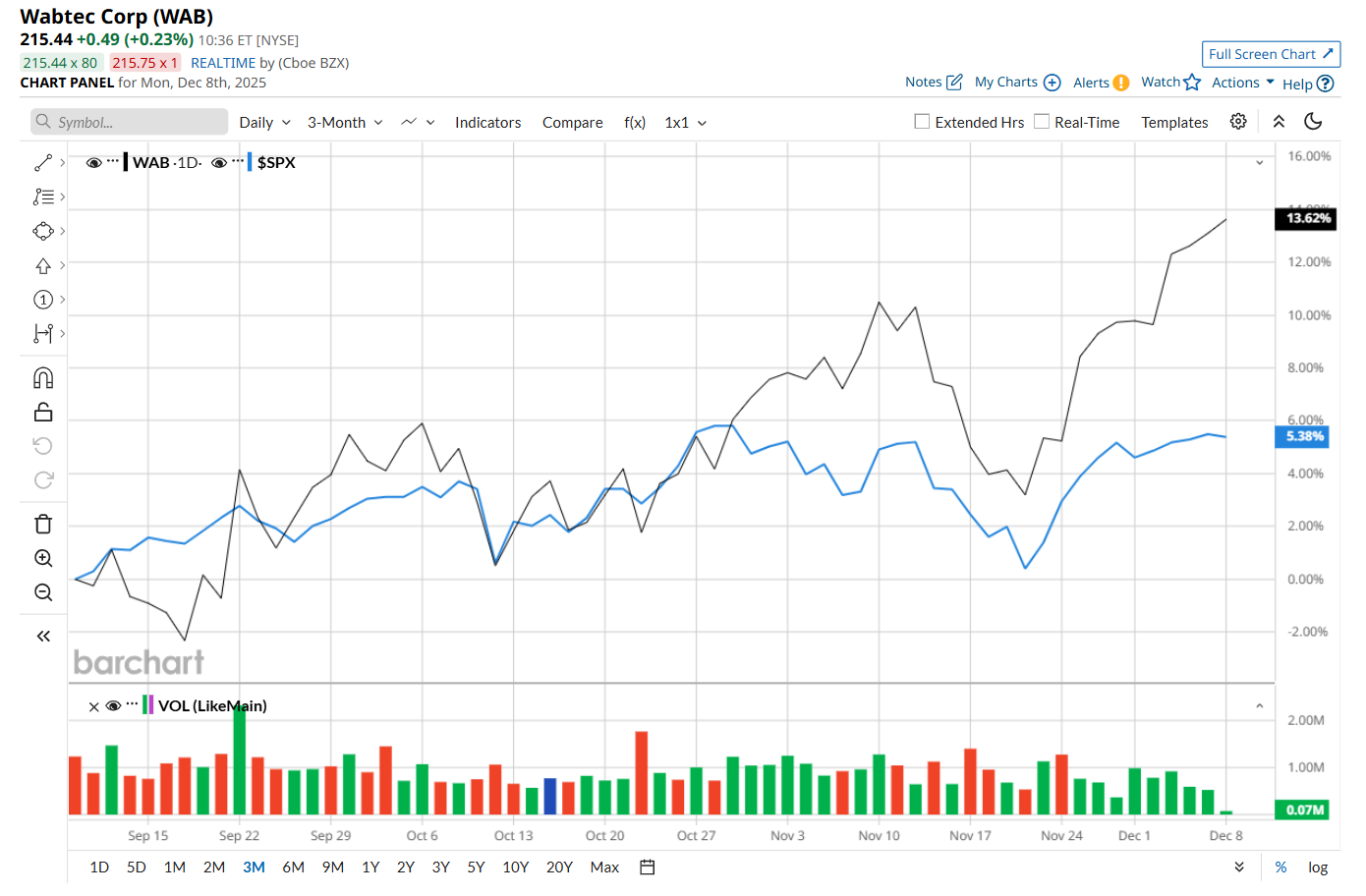The width and height of the screenshot is (1366, 896).
Task: Switch to dark mode
Action: (x=1313, y=122)
